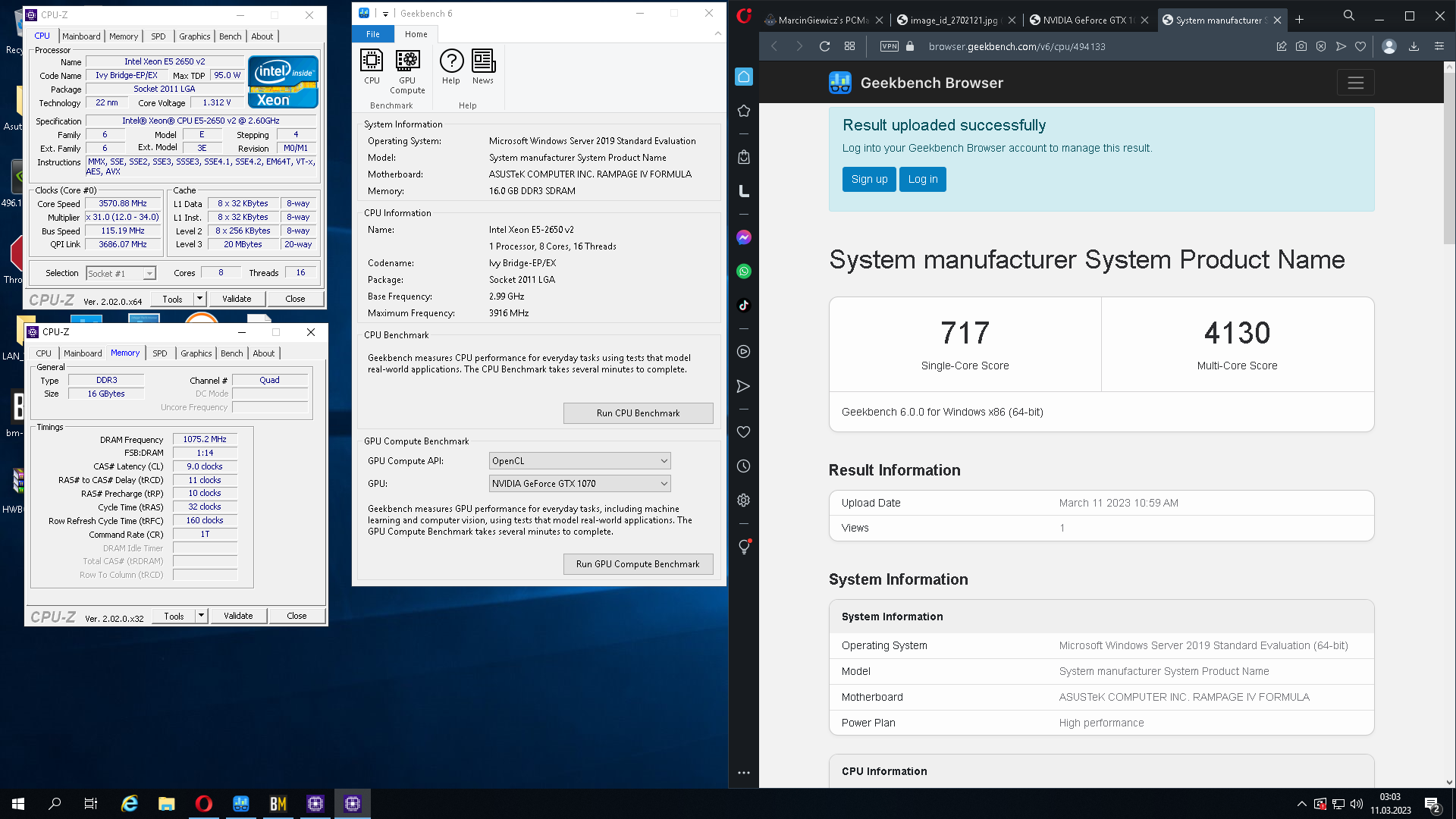Open Task View from taskbar
Viewport: 1456px width, 819px height.
click(x=91, y=804)
